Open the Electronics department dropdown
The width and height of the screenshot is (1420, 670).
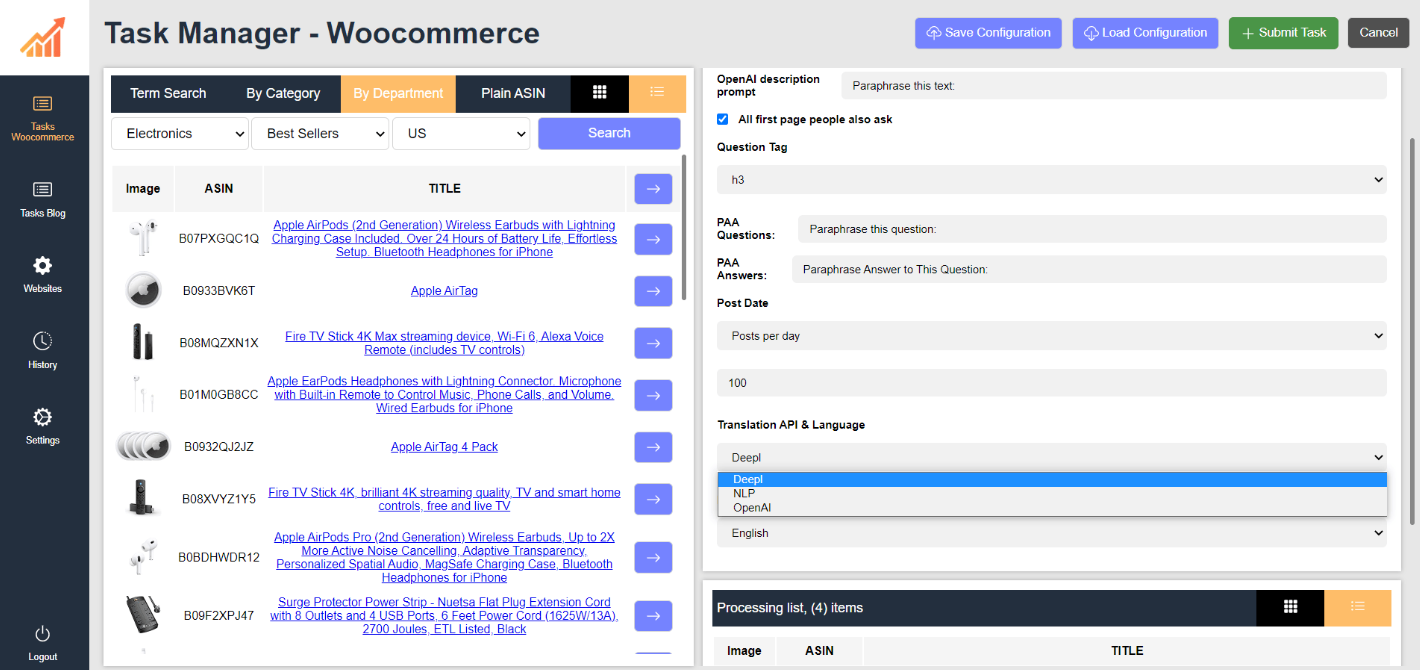click(180, 133)
